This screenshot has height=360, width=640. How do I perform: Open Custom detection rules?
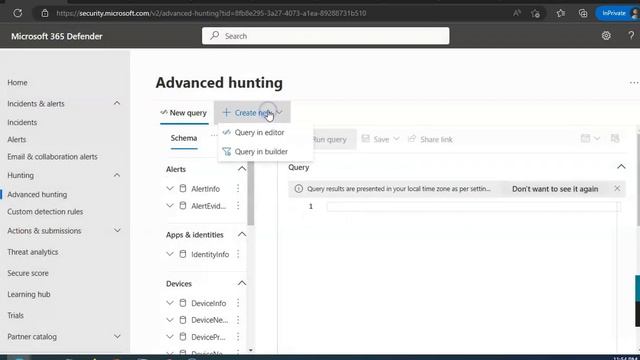[45, 212]
